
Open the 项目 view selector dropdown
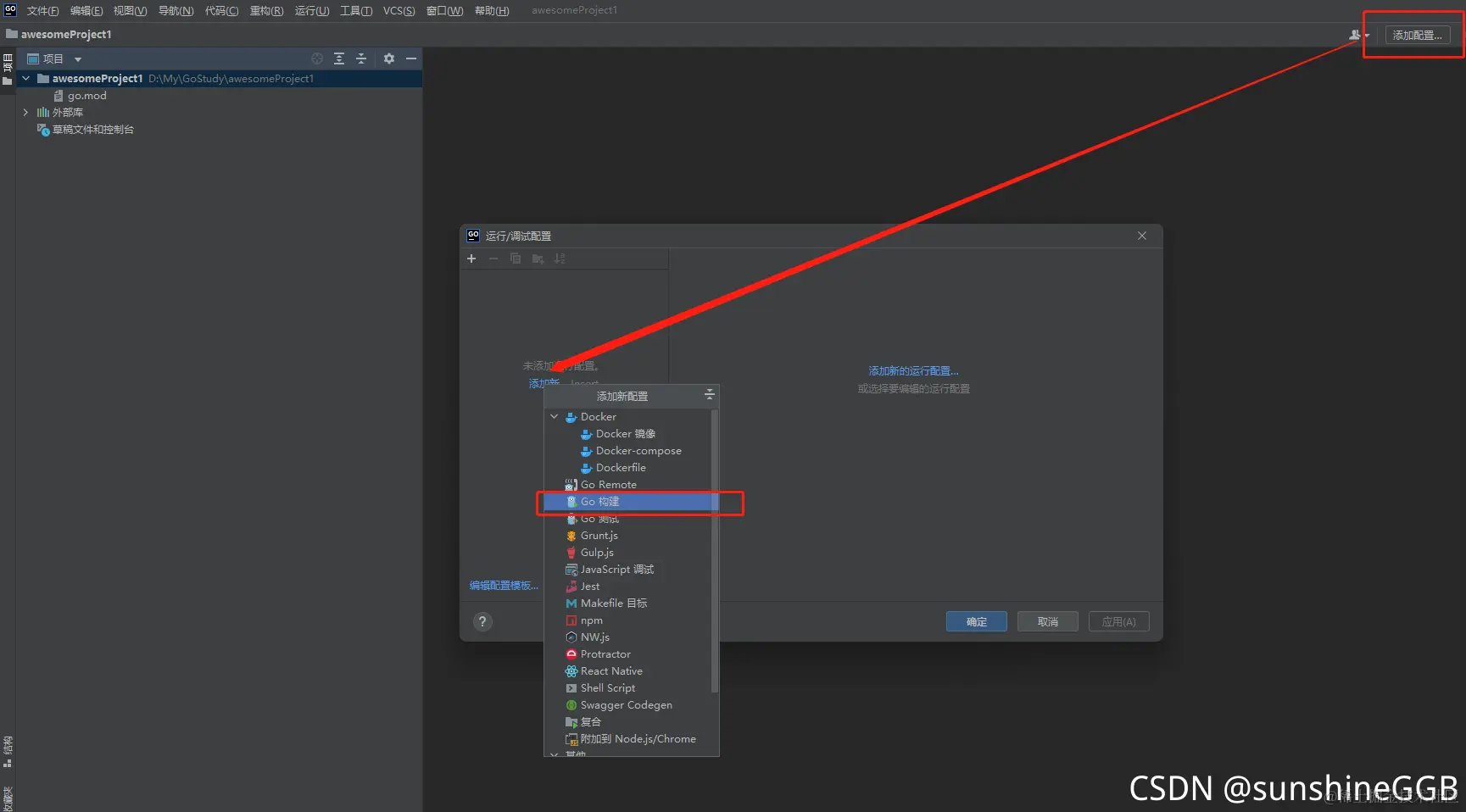tap(55, 58)
